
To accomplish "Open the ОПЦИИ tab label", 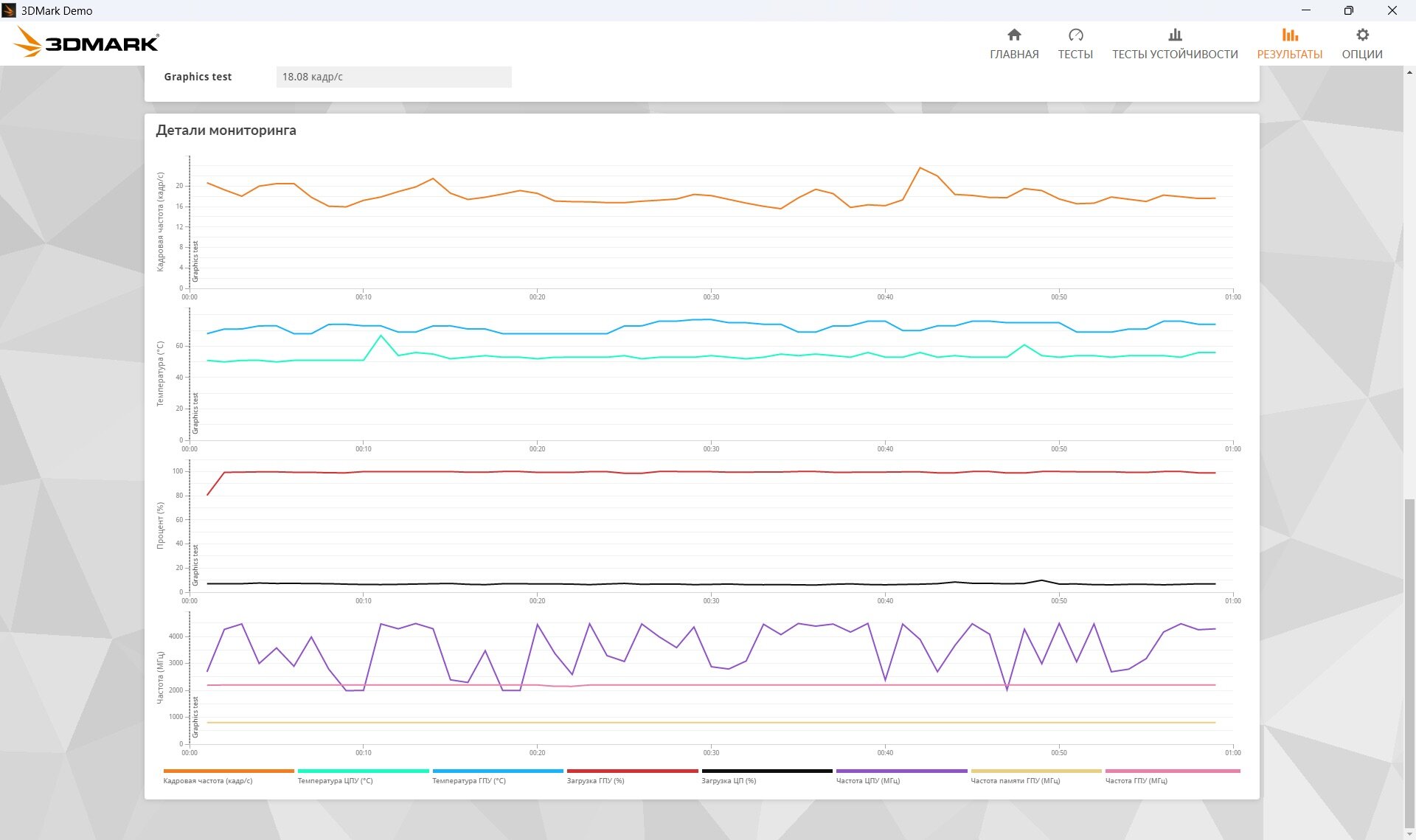I will (1362, 54).
